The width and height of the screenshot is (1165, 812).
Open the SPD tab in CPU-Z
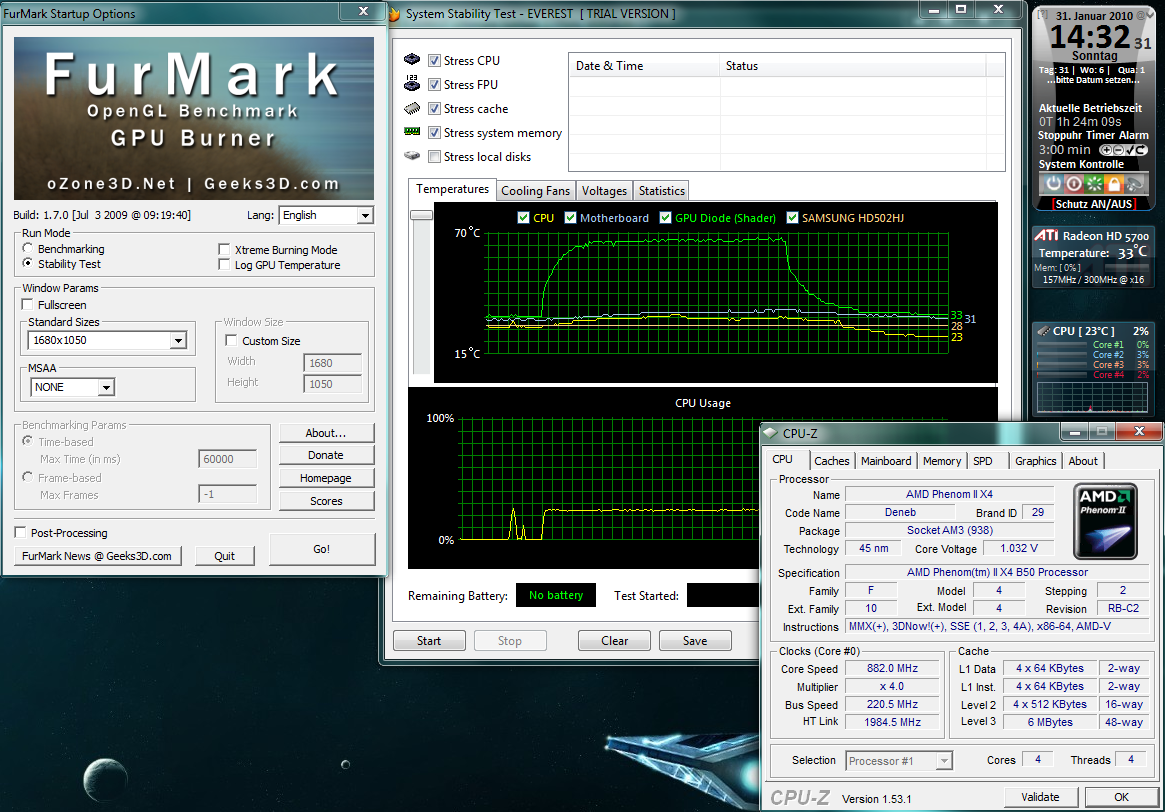[x=983, y=461]
